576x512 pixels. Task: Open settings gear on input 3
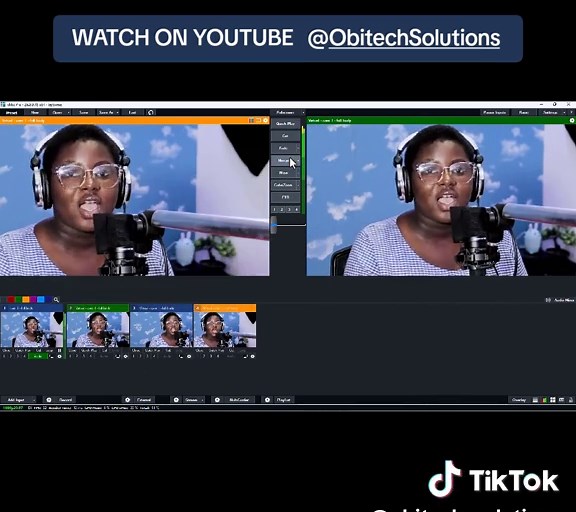pos(189,356)
